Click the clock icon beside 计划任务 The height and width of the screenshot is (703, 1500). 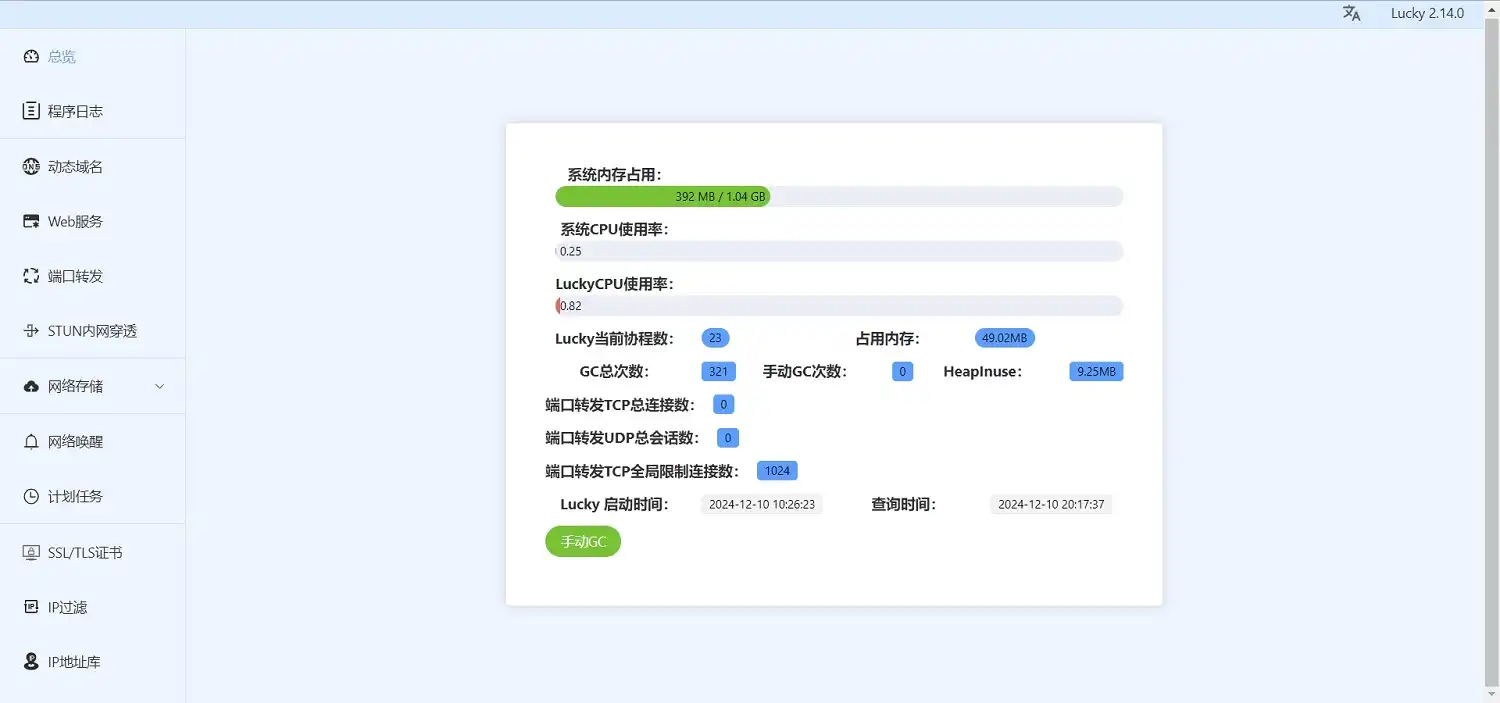click(x=31, y=496)
